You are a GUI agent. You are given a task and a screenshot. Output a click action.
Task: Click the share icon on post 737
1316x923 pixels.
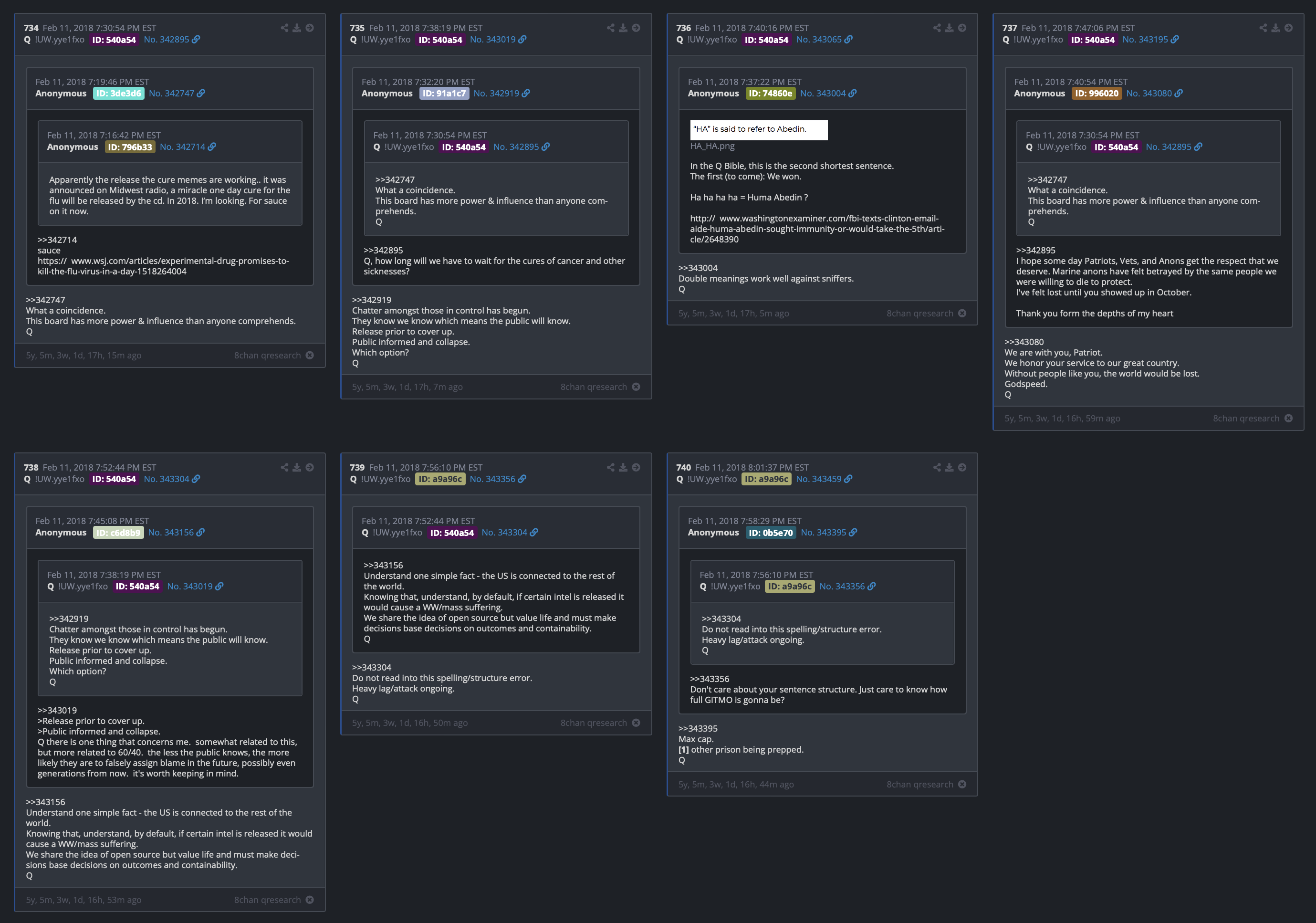pyautogui.click(x=1263, y=28)
